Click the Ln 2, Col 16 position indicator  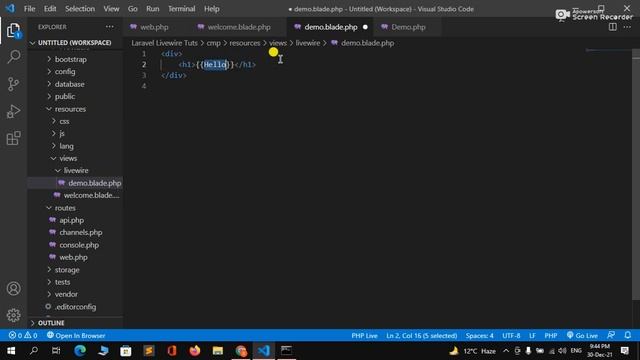pyautogui.click(x=422, y=336)
